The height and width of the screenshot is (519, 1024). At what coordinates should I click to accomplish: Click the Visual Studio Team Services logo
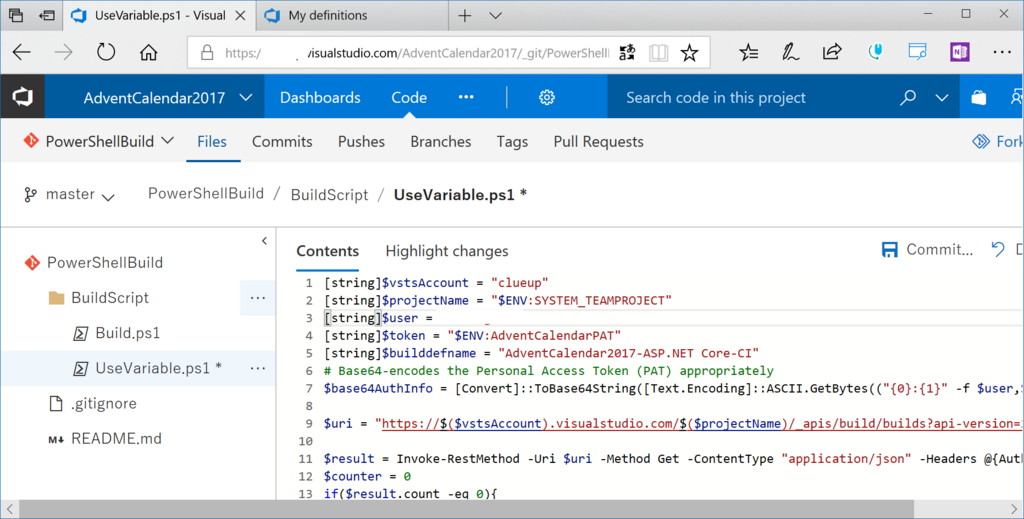22,97
